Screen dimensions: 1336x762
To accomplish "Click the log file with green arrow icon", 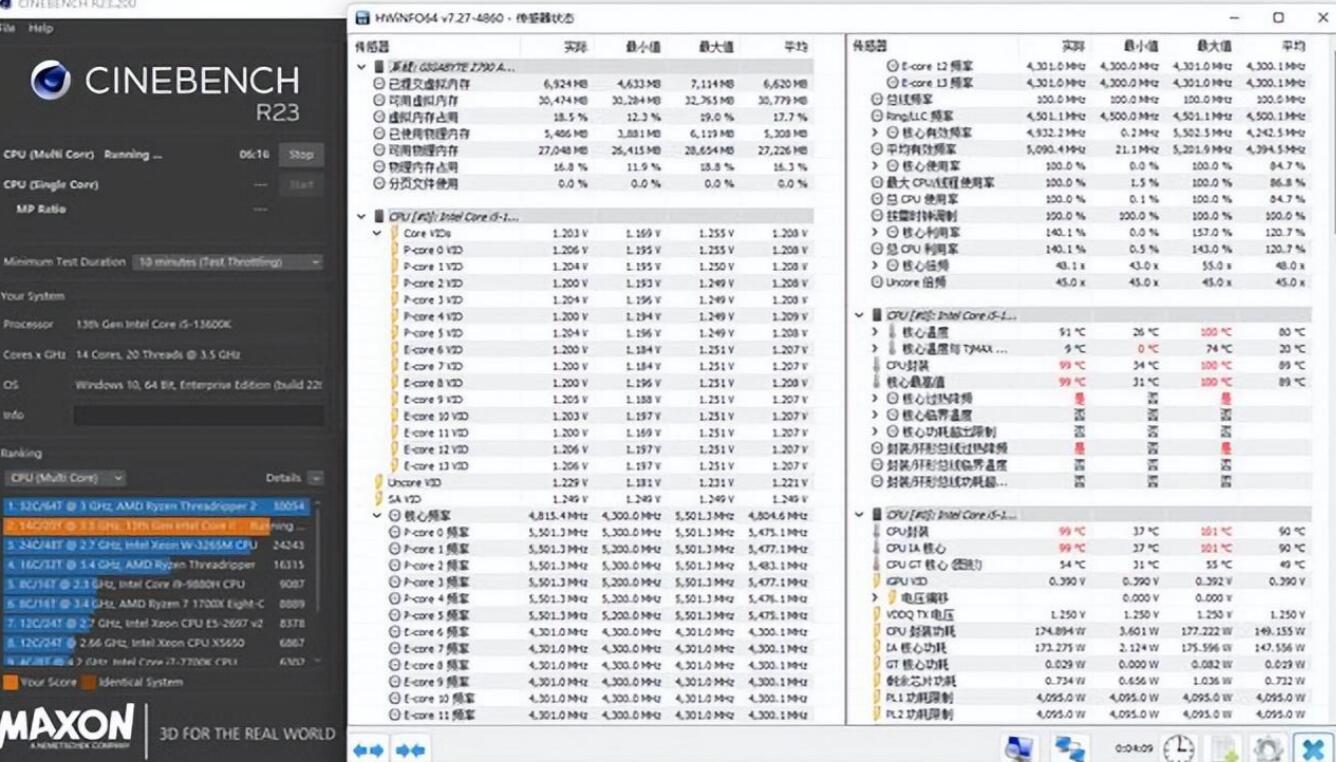I will (1224, 748).
